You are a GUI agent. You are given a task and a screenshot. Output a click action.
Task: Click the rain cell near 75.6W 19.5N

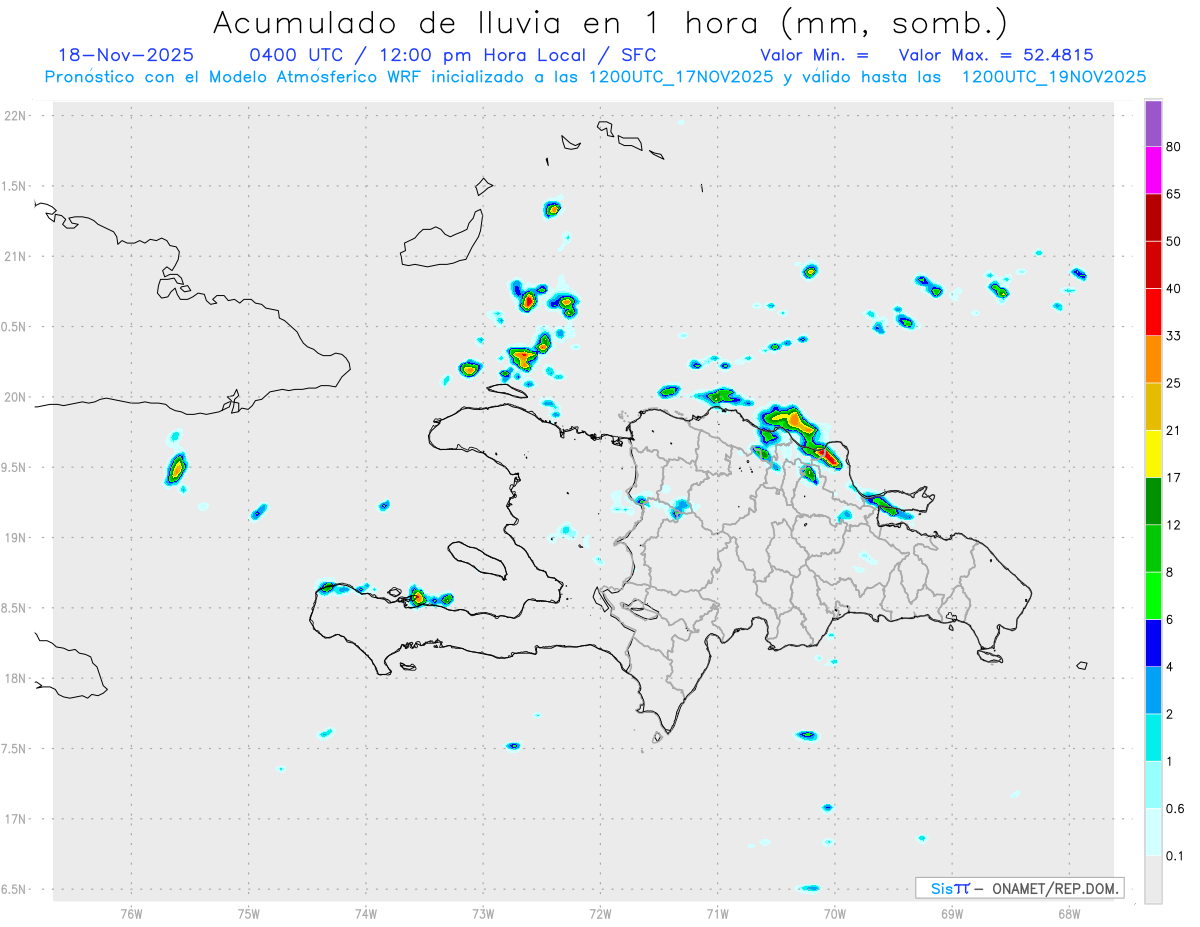coord(177,468)
